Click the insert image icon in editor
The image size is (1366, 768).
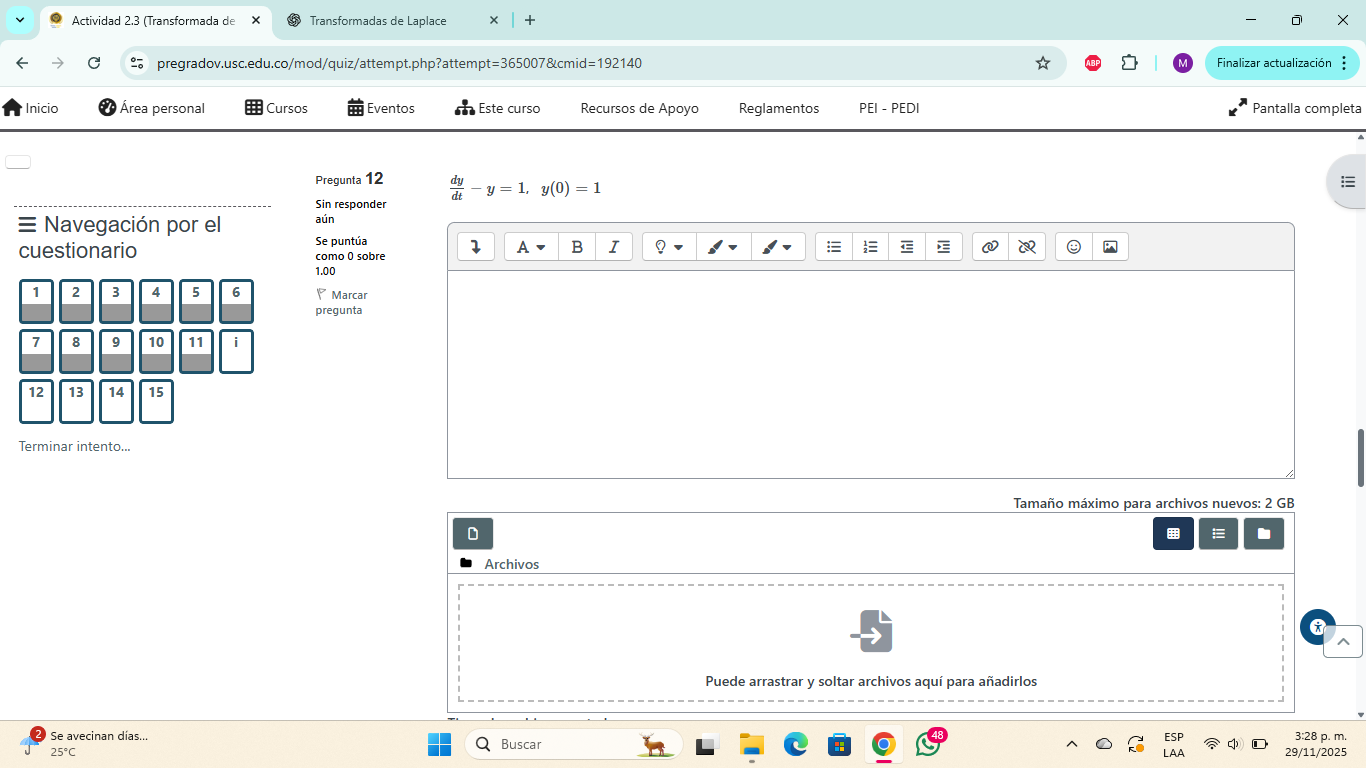coord(1110,247)
